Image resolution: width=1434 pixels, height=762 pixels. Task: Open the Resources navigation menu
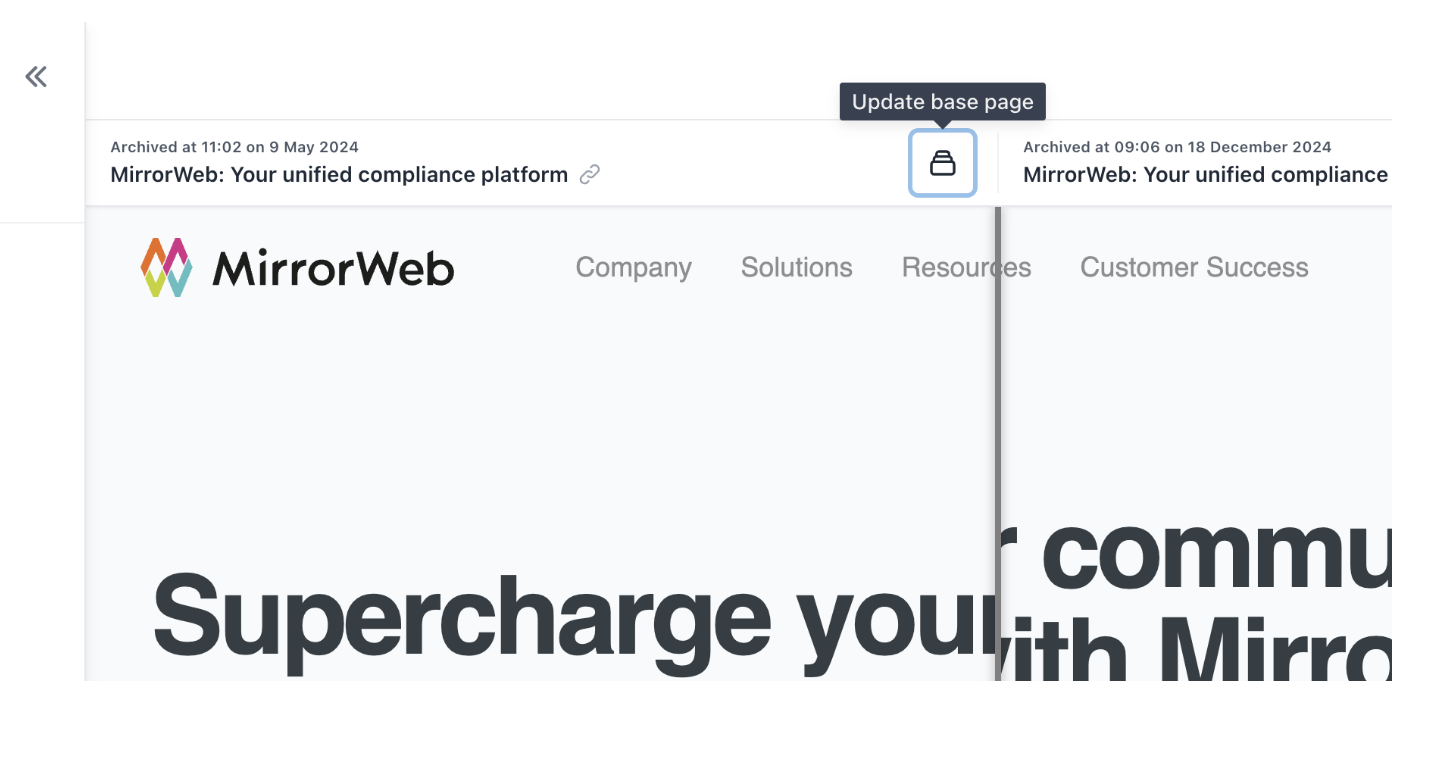pyautogui.click(x=966, y=267)
